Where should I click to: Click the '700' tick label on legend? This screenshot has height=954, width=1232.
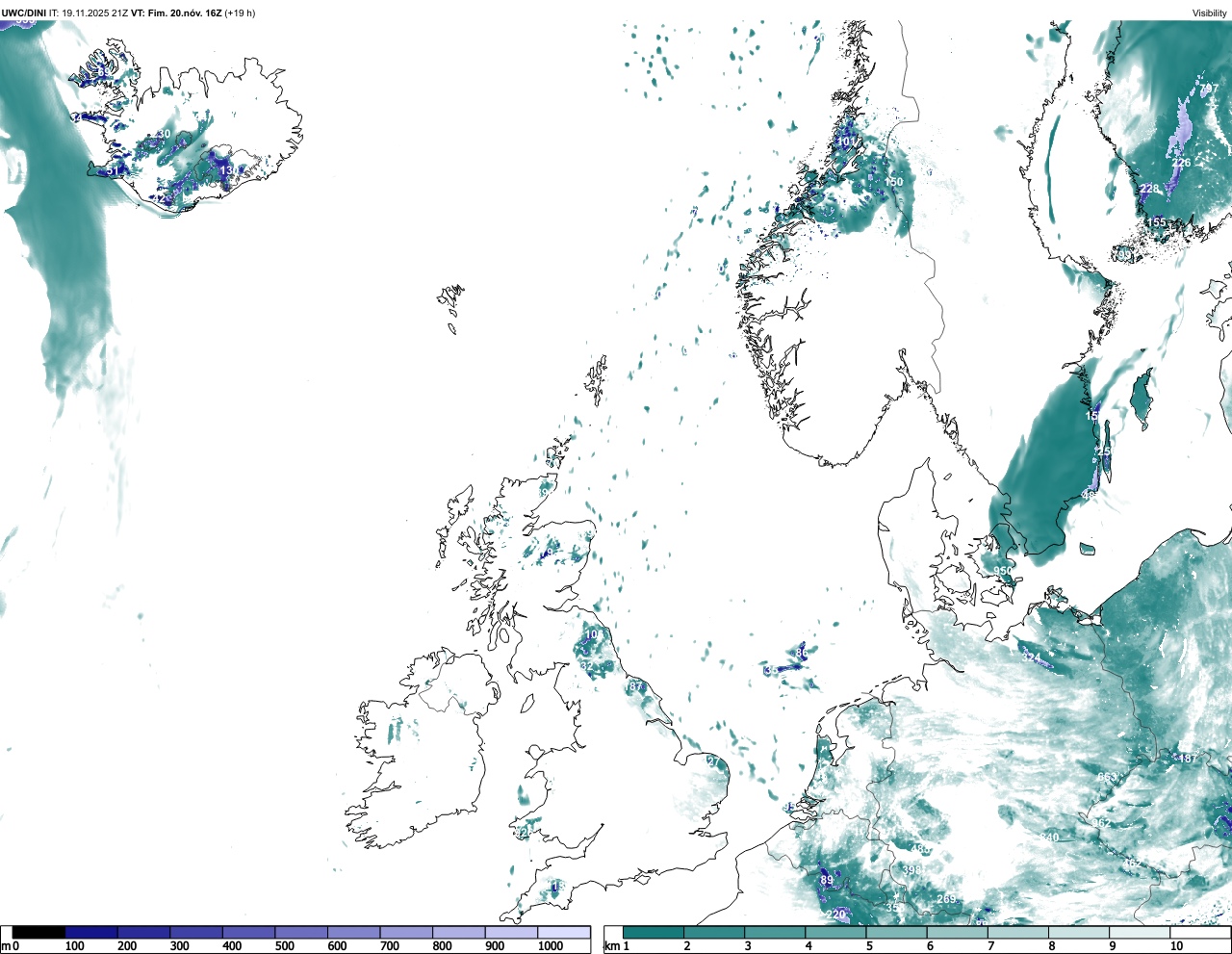coord(389,946)
